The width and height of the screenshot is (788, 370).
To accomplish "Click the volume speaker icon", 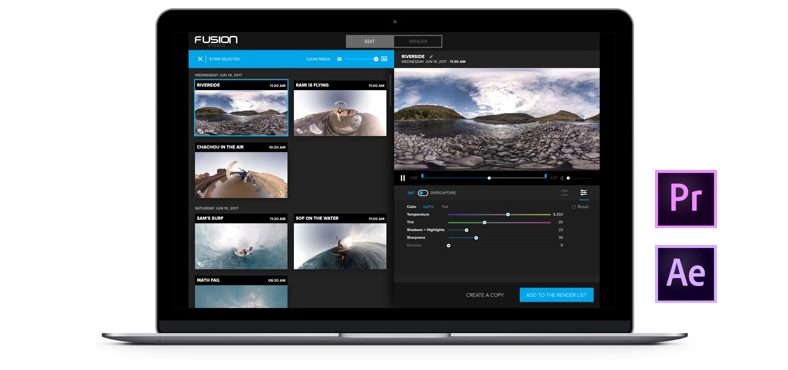I will click(562, 178).
